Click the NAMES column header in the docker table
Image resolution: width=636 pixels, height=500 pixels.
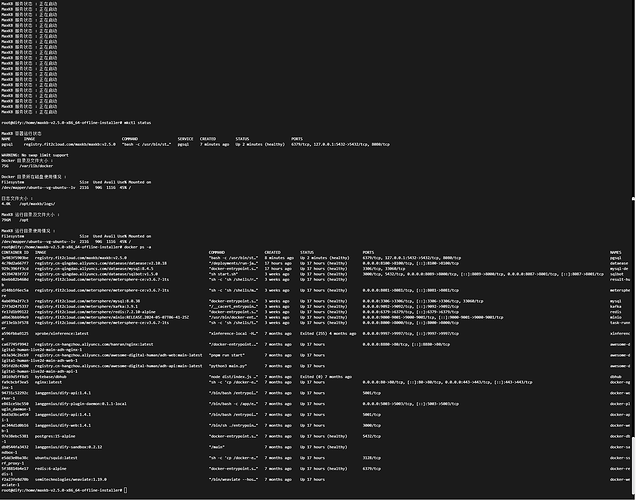616,252
